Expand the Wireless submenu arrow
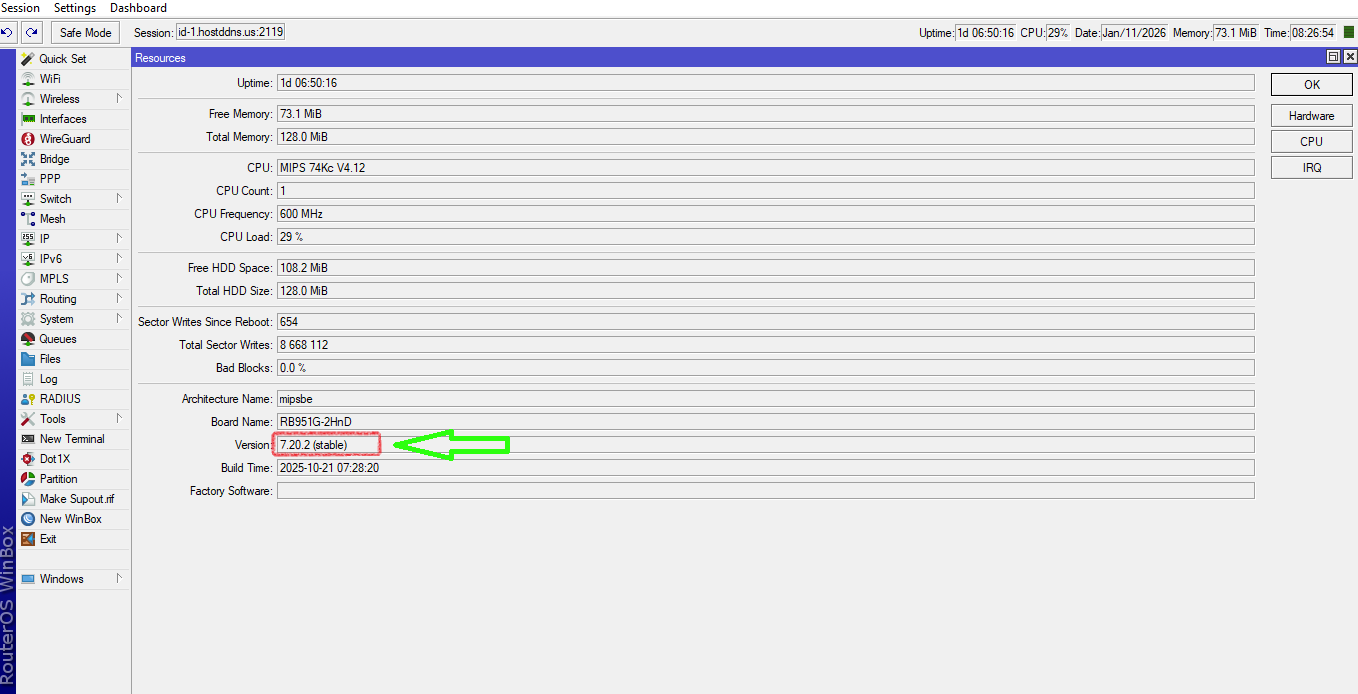 coord(119,98)
